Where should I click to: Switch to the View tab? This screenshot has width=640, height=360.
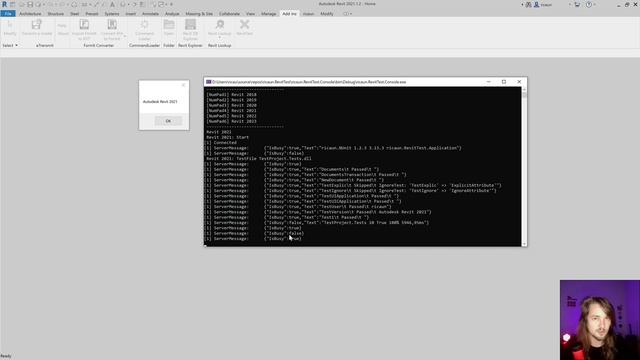(x=250, y=14)
